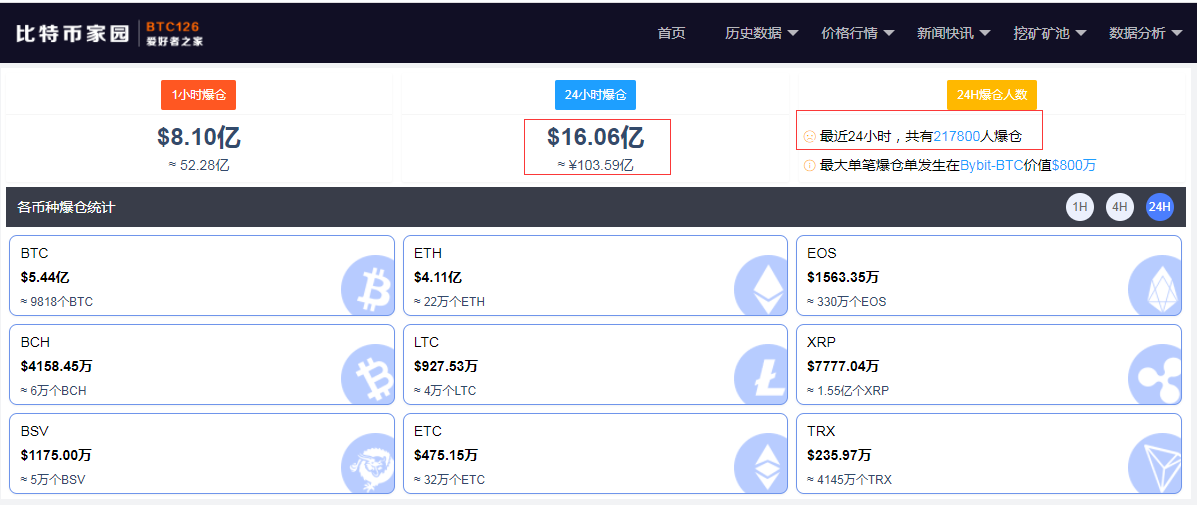Click the TRX Tron logo icon

[x=1155, y=465]
